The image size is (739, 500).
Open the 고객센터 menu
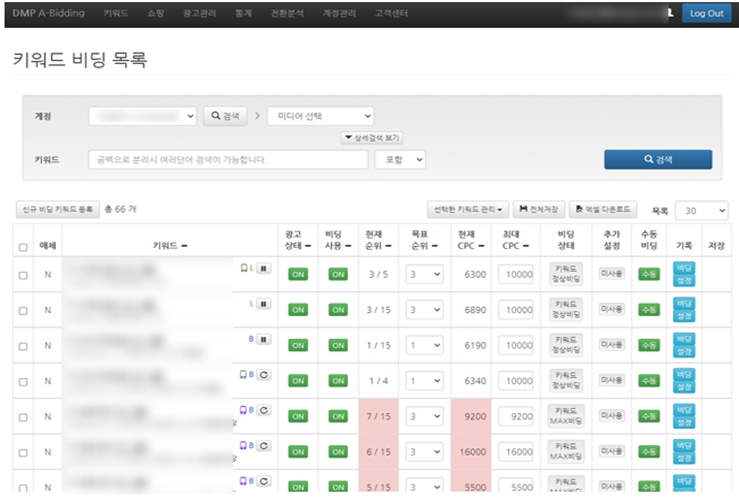pos(391,13)
